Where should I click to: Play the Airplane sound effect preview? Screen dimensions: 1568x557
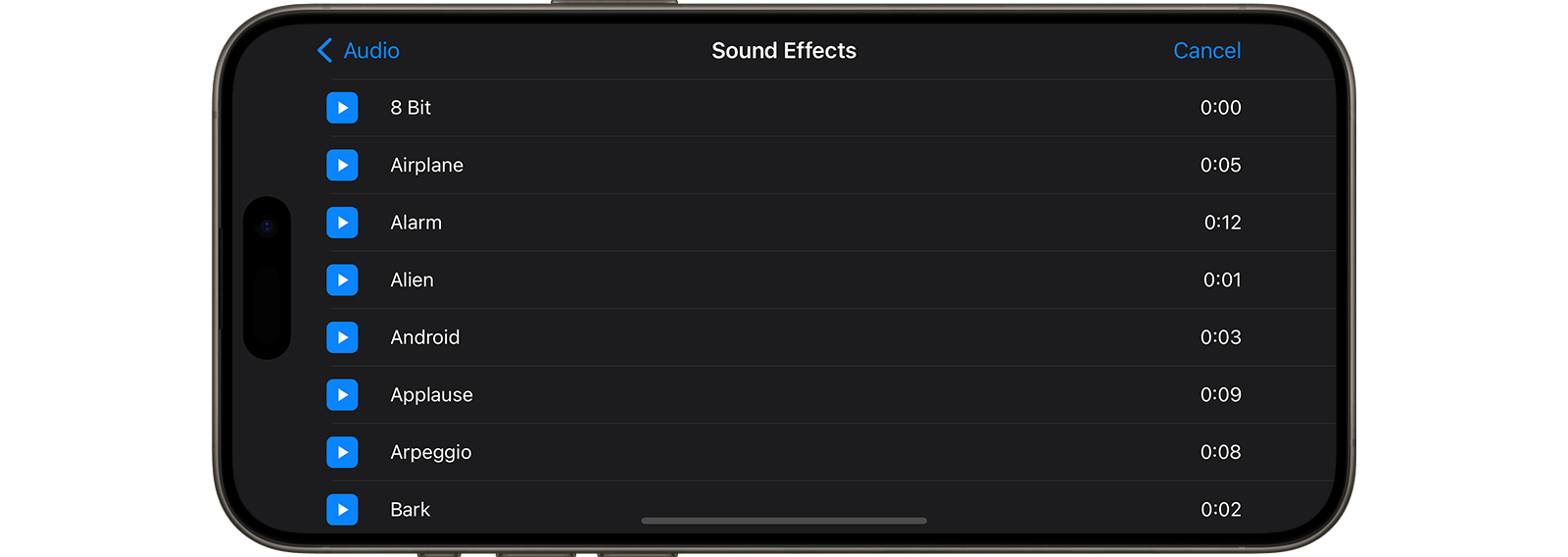point(342,165)
